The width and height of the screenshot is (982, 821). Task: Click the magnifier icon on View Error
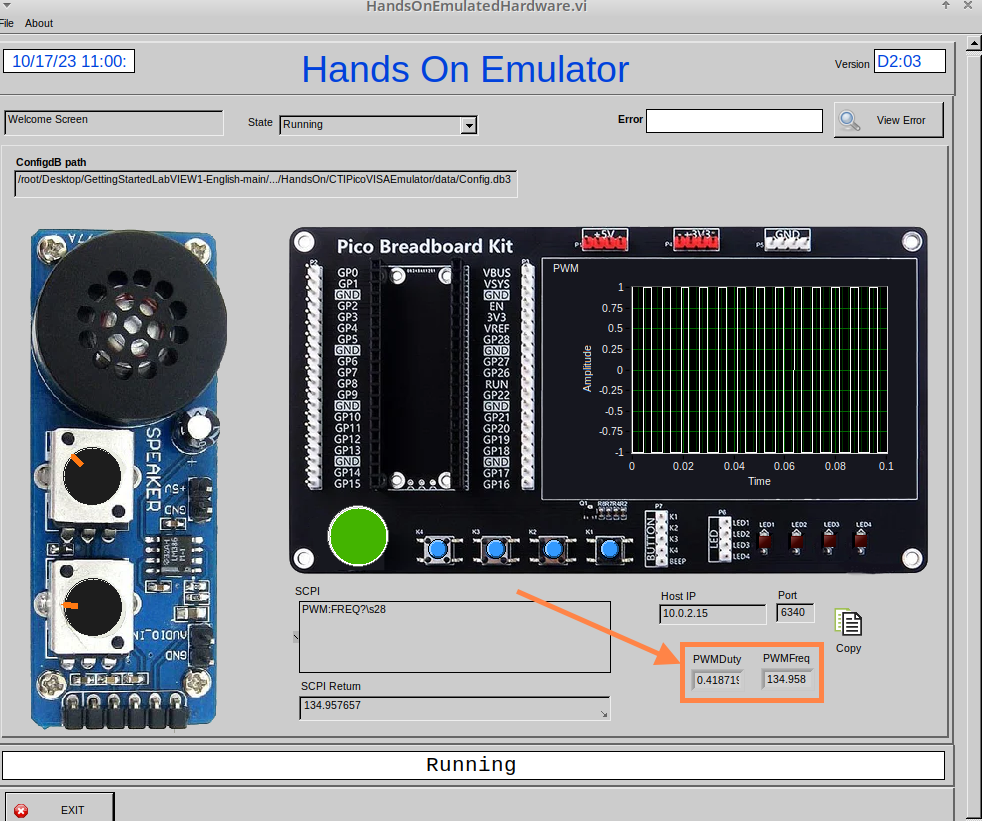(x=849, y=120)
